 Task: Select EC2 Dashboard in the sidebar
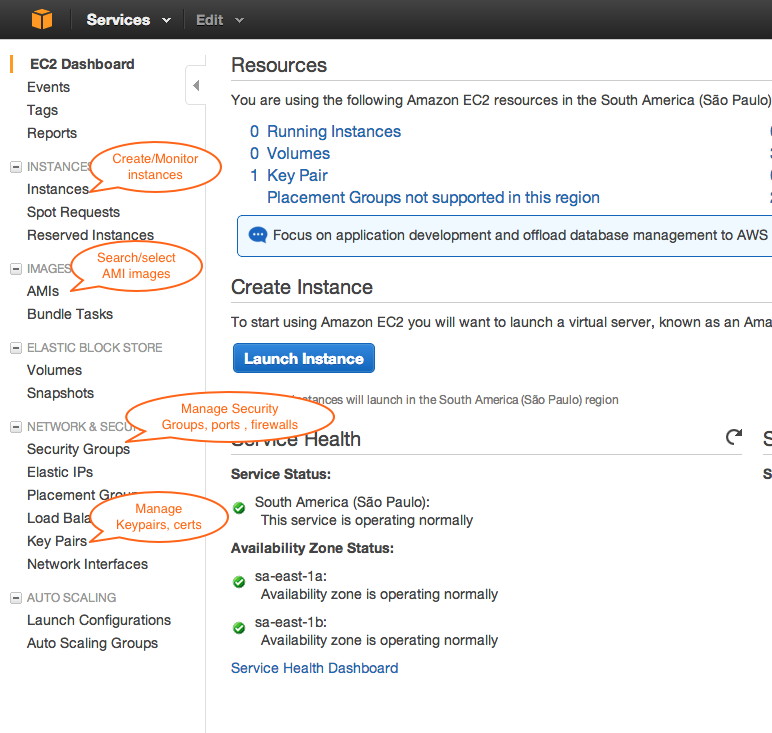coord(82,64)
